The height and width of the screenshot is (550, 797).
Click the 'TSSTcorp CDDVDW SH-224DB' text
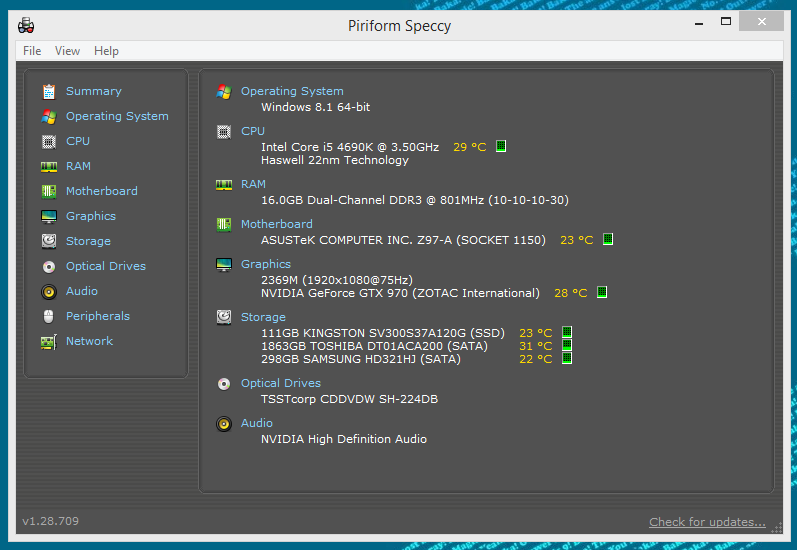pyautogui.click(x=350, y=399)
